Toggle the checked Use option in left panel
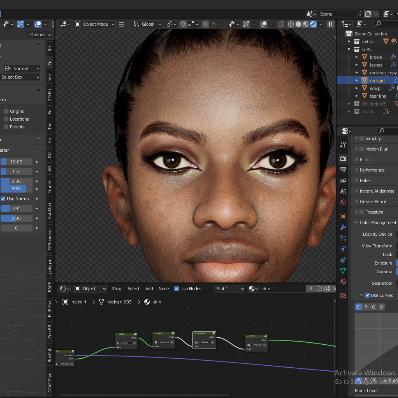398x398 pixels. click(3, 199)
